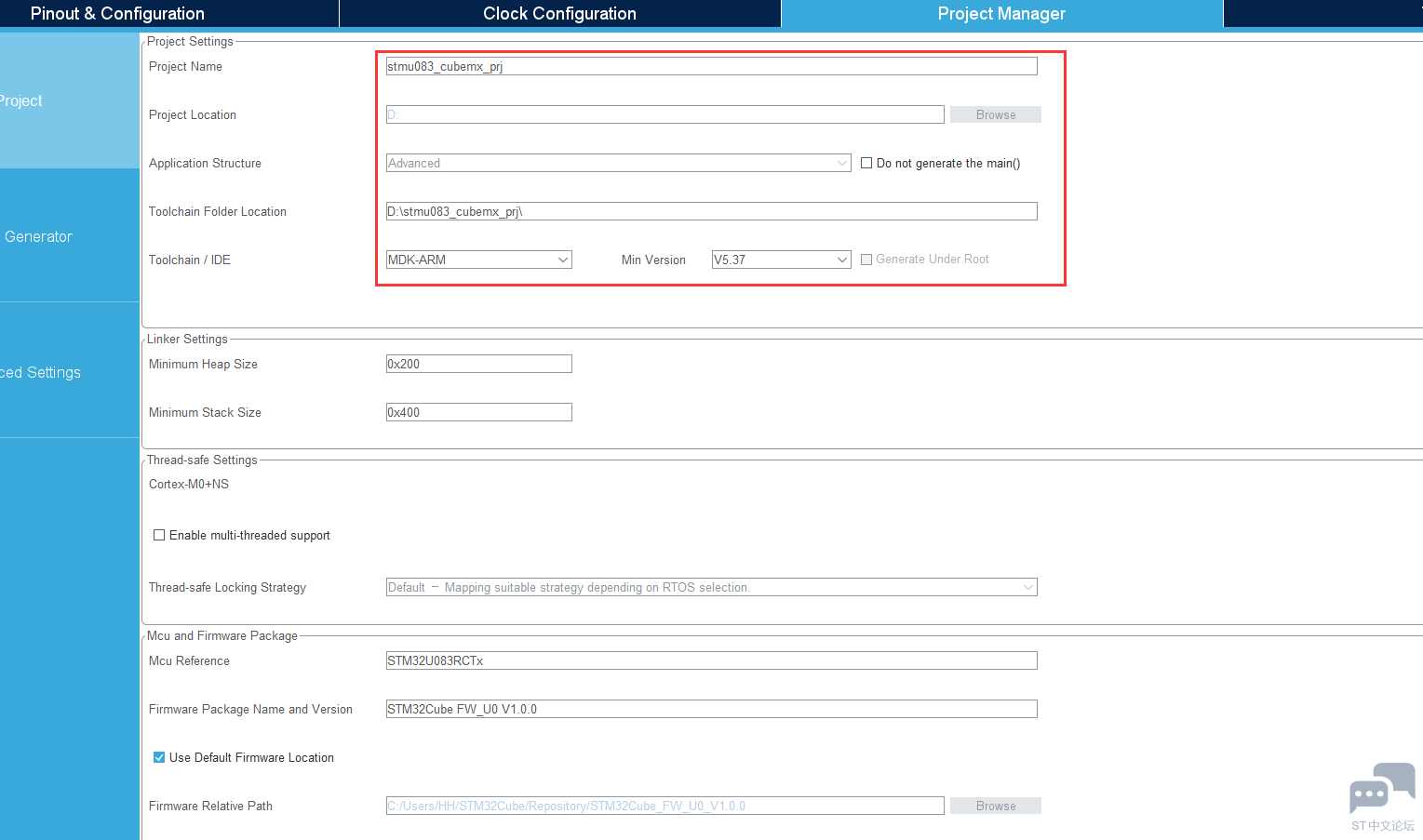Screen dimensions: 1423x840
Task: Expand the Application Structure dropdown
Action: tap(618, 163)
